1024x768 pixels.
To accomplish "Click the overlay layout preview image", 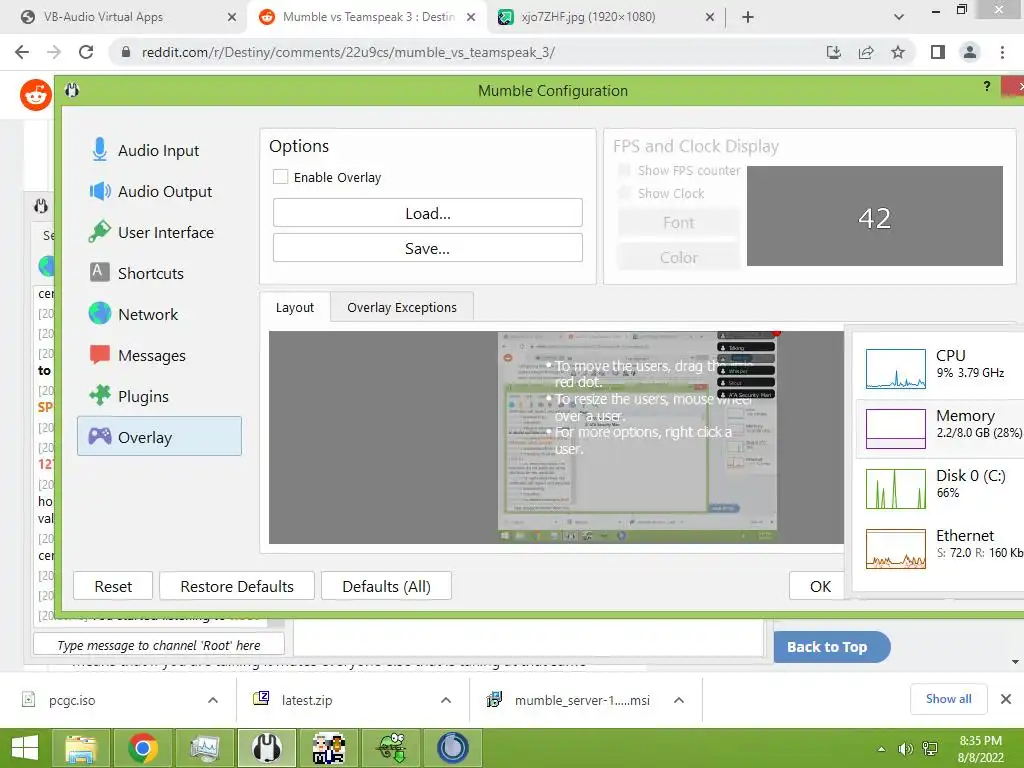I will [637, 437].
